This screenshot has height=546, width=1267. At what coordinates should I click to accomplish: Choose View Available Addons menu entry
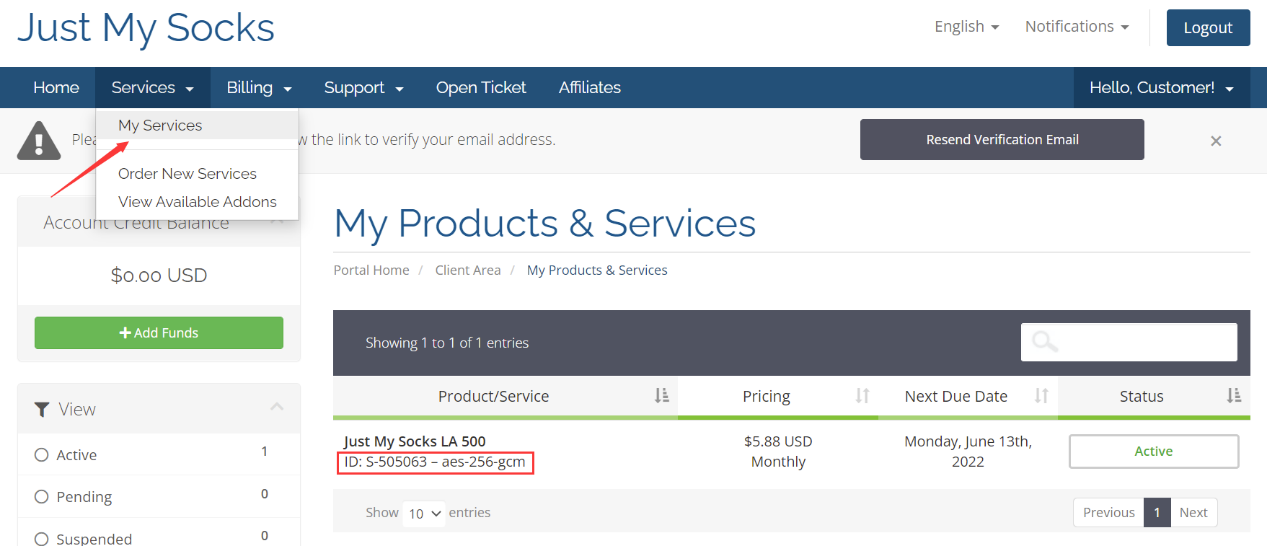[197, 202]
